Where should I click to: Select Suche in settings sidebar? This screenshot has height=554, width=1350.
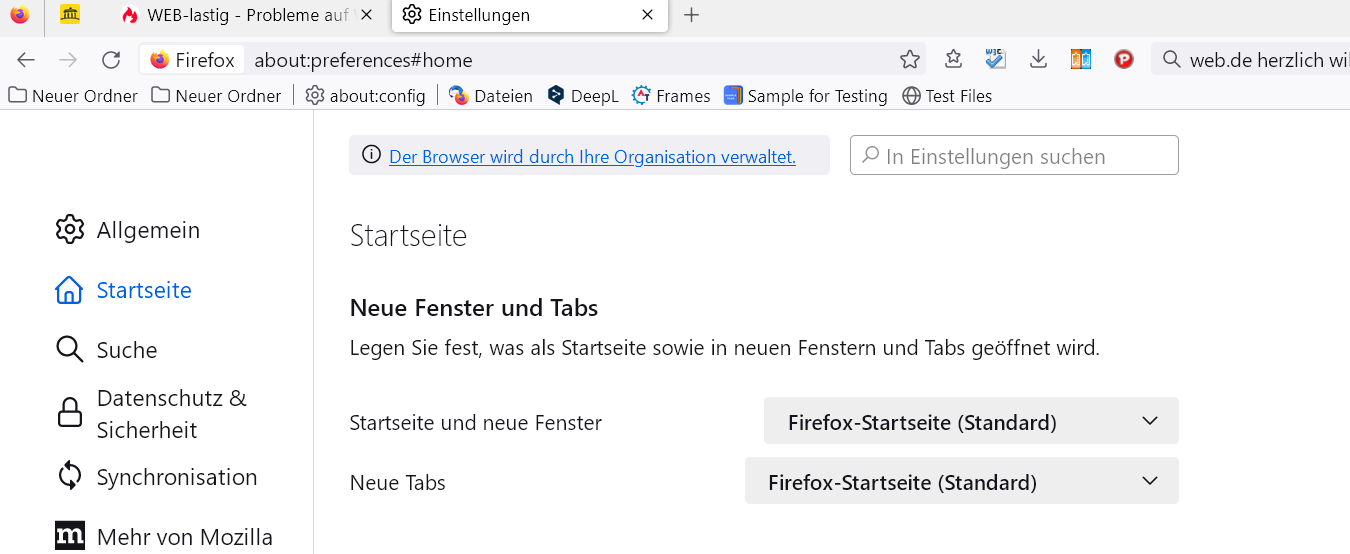[x=126, y=350]
